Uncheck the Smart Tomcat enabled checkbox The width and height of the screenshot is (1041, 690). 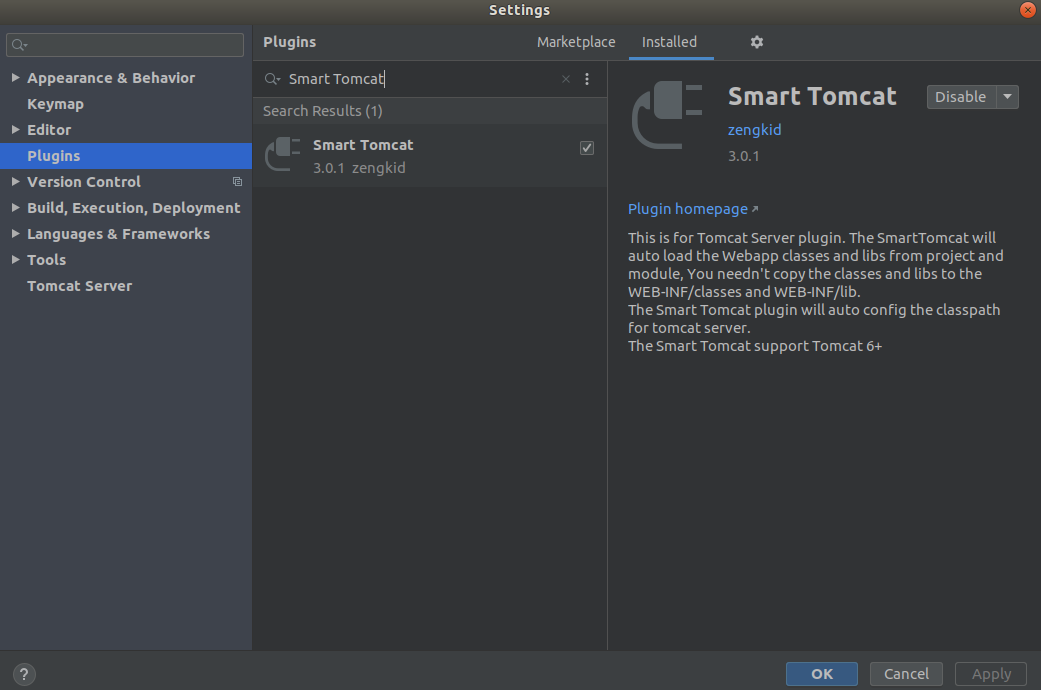click(587, 147)
